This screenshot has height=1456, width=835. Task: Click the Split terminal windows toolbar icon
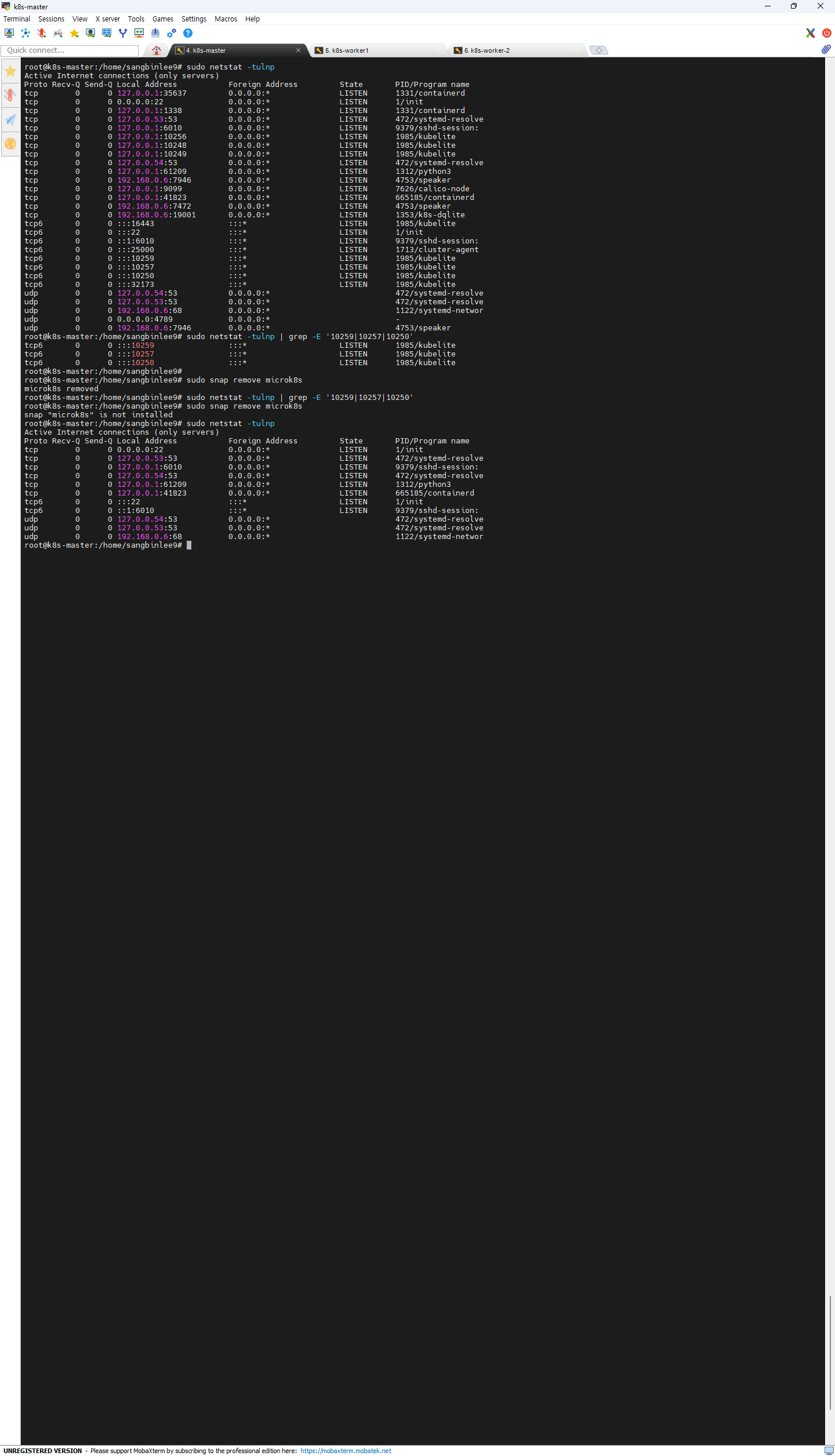point(107,33)
